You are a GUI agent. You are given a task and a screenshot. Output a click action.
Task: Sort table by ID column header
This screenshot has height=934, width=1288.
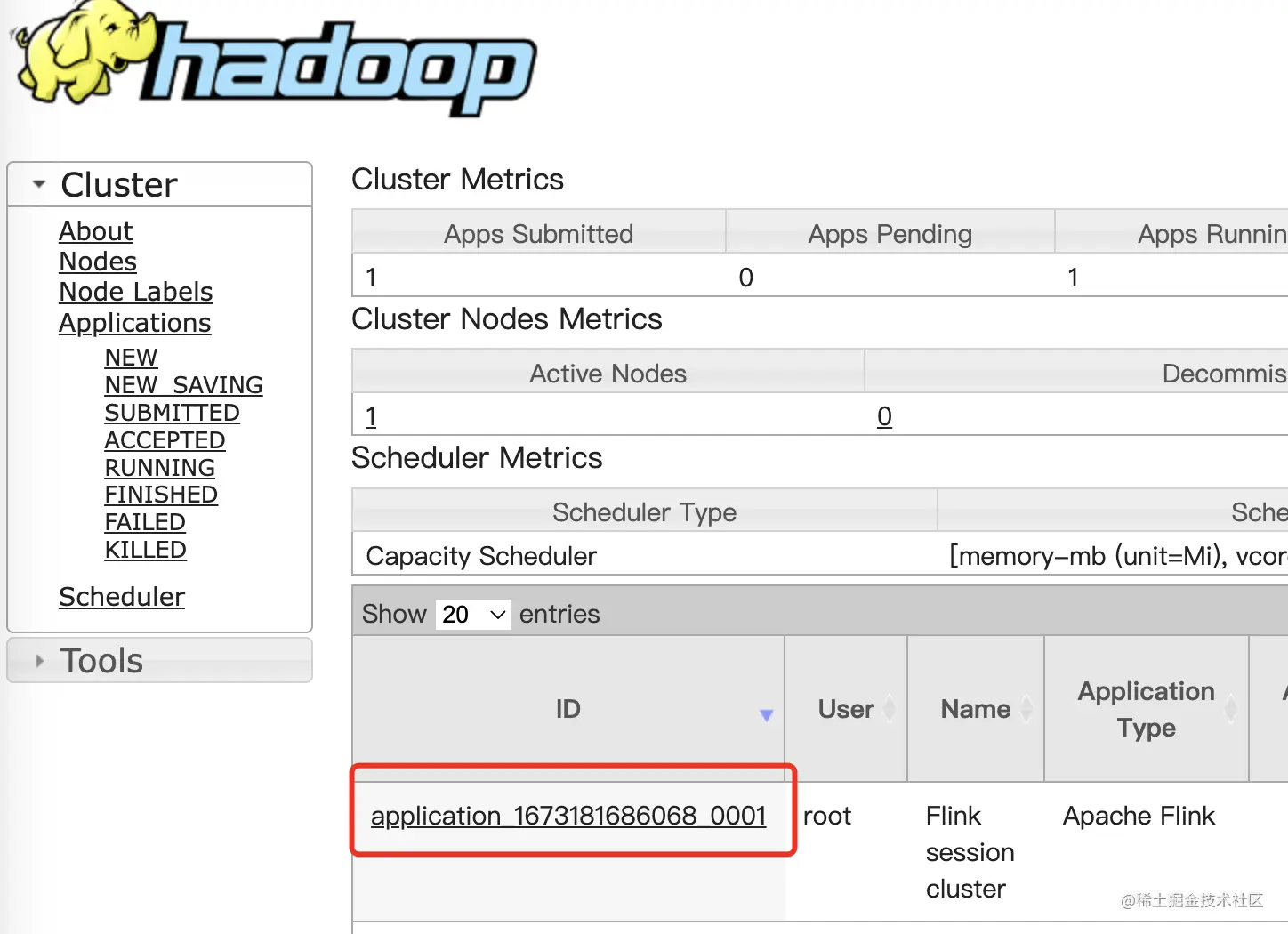tap(568, 709)
